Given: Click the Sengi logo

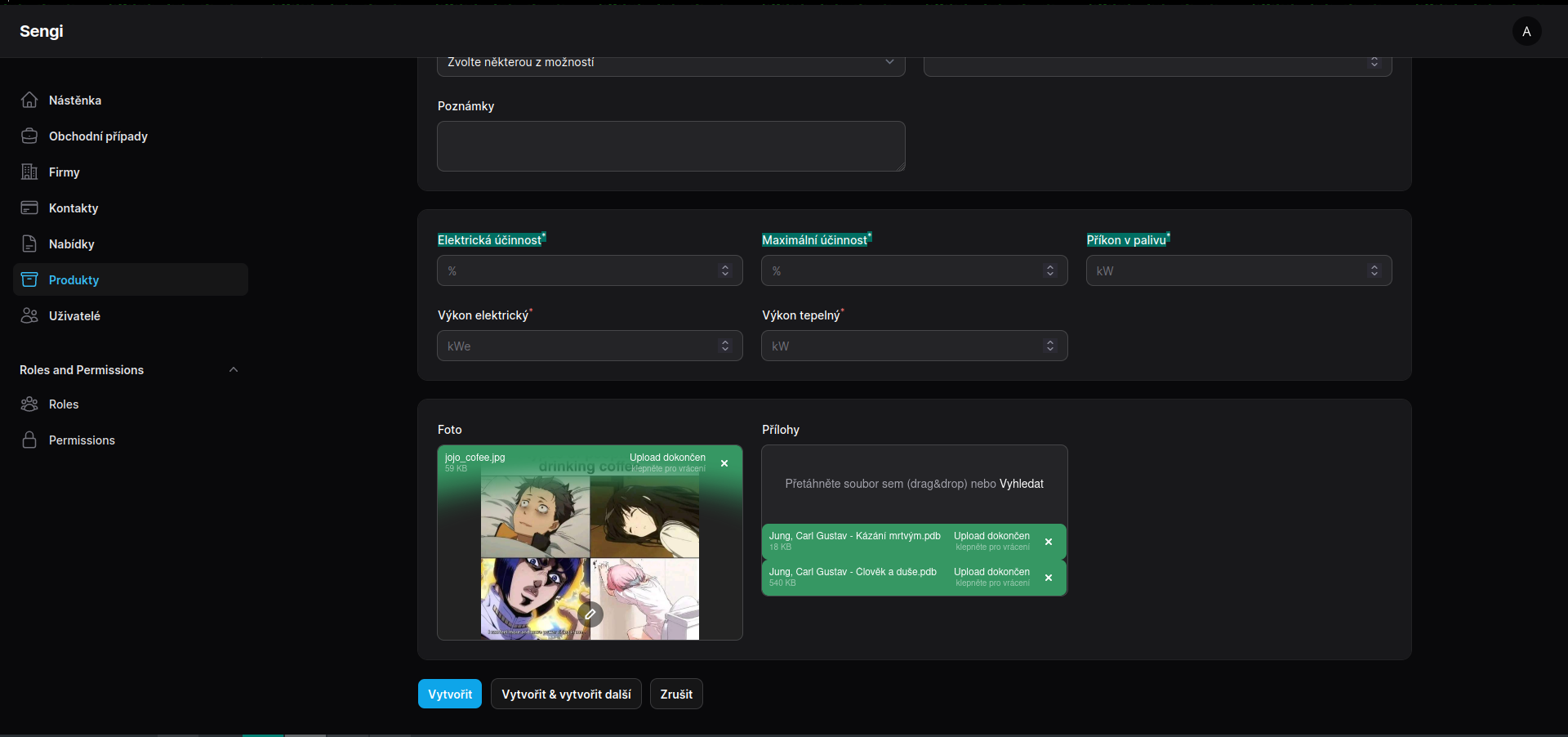Looking at the screenshot, I should [x=42, y=31].
